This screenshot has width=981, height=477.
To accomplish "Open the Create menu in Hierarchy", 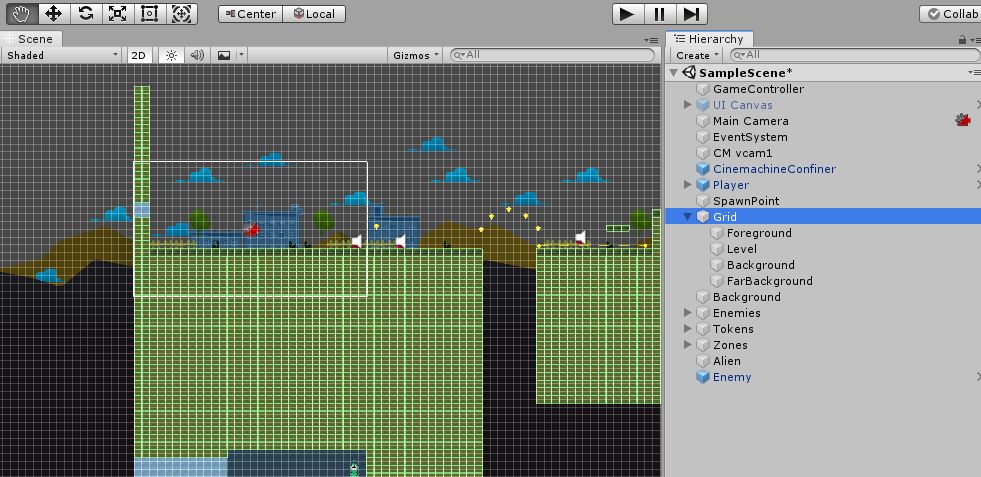I will [x=696, y=55].
